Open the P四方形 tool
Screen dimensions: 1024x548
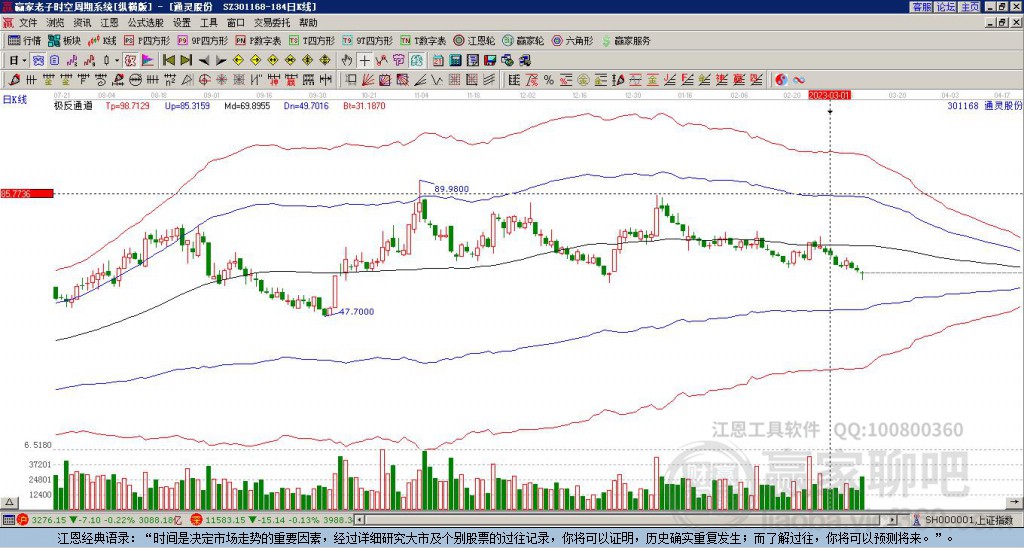pos(147,40)
